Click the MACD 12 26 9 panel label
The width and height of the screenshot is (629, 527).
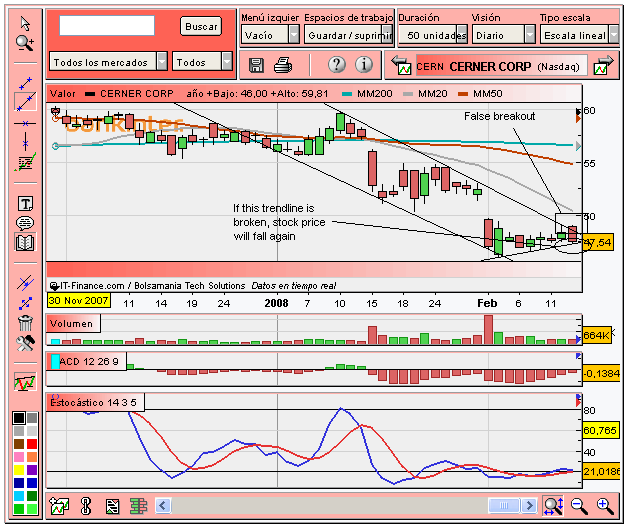point(87,361)
